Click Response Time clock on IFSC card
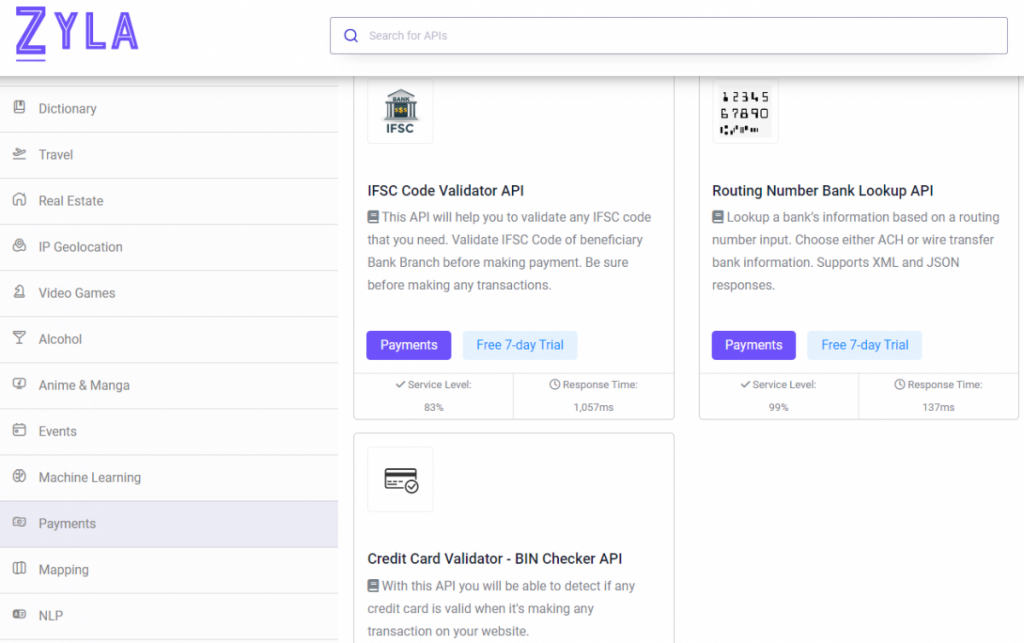 point(554,384)
